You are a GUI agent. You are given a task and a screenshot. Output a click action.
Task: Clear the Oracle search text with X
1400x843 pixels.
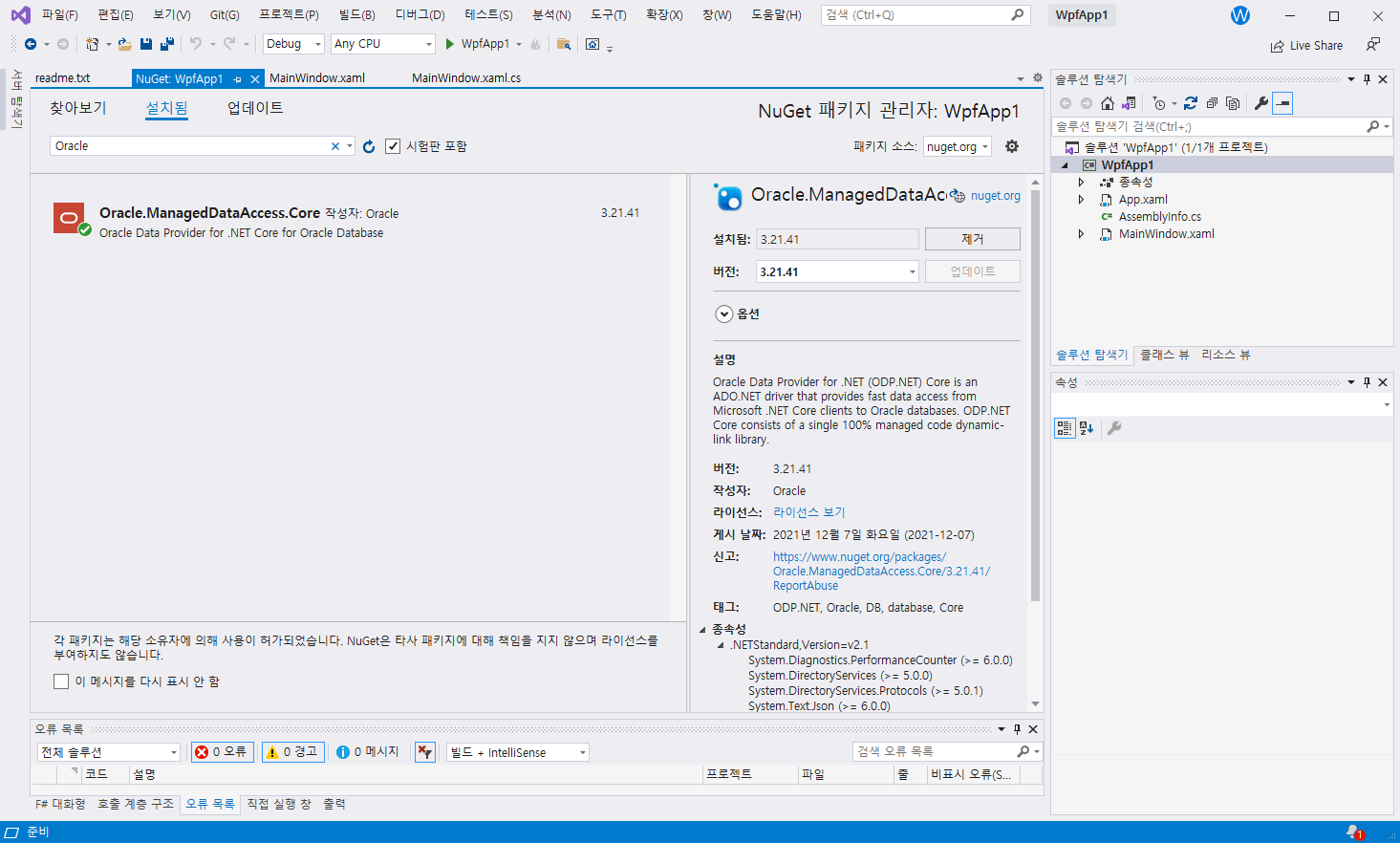tap(335, 146)
